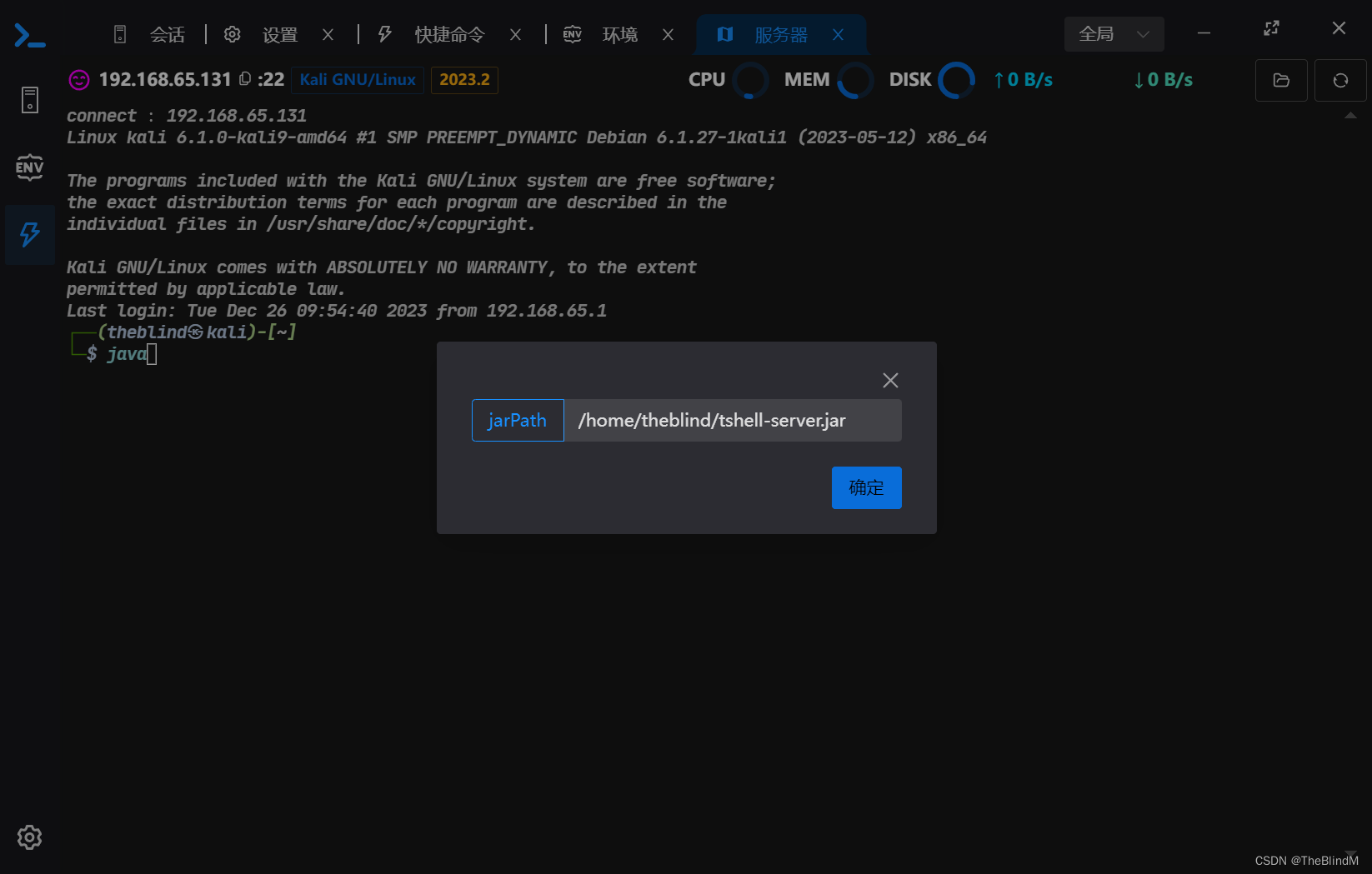
Task: Switch to the 快捷命令 tab
Action: [x=449, y=34]
